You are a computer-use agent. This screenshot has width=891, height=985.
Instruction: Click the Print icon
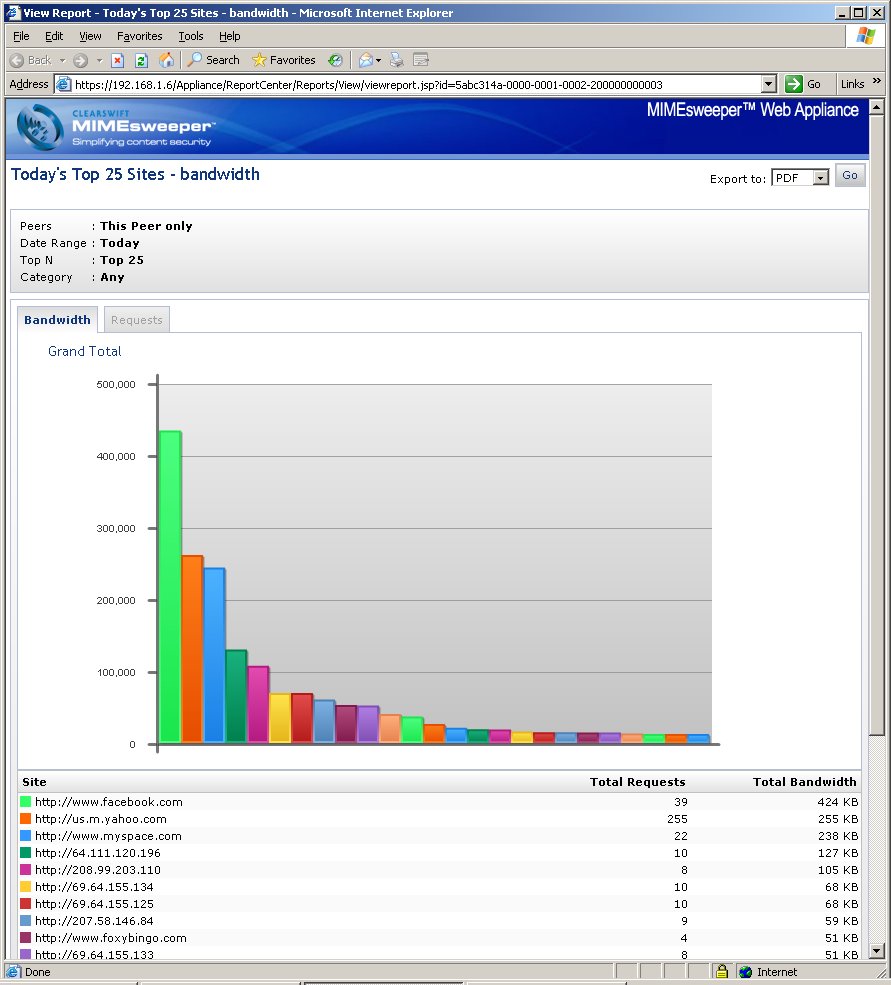(x=396, y=60)
